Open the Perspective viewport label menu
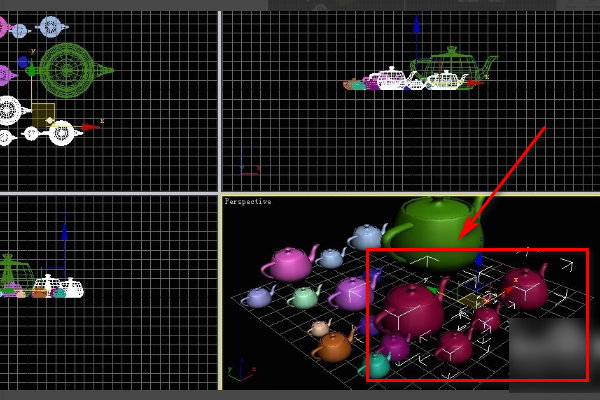600x400 pixels. pyautogui.click(x=248, y=201)
